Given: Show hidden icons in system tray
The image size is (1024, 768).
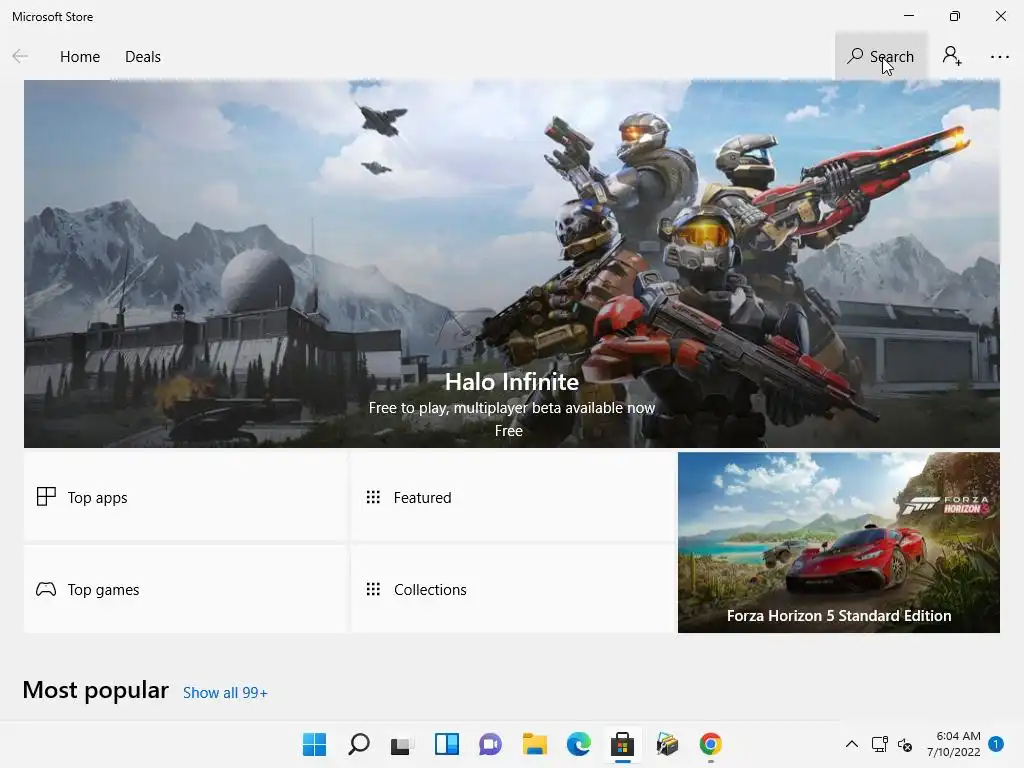Looking at the screenshot, I should pyautogui.click(x=852, y=744).
